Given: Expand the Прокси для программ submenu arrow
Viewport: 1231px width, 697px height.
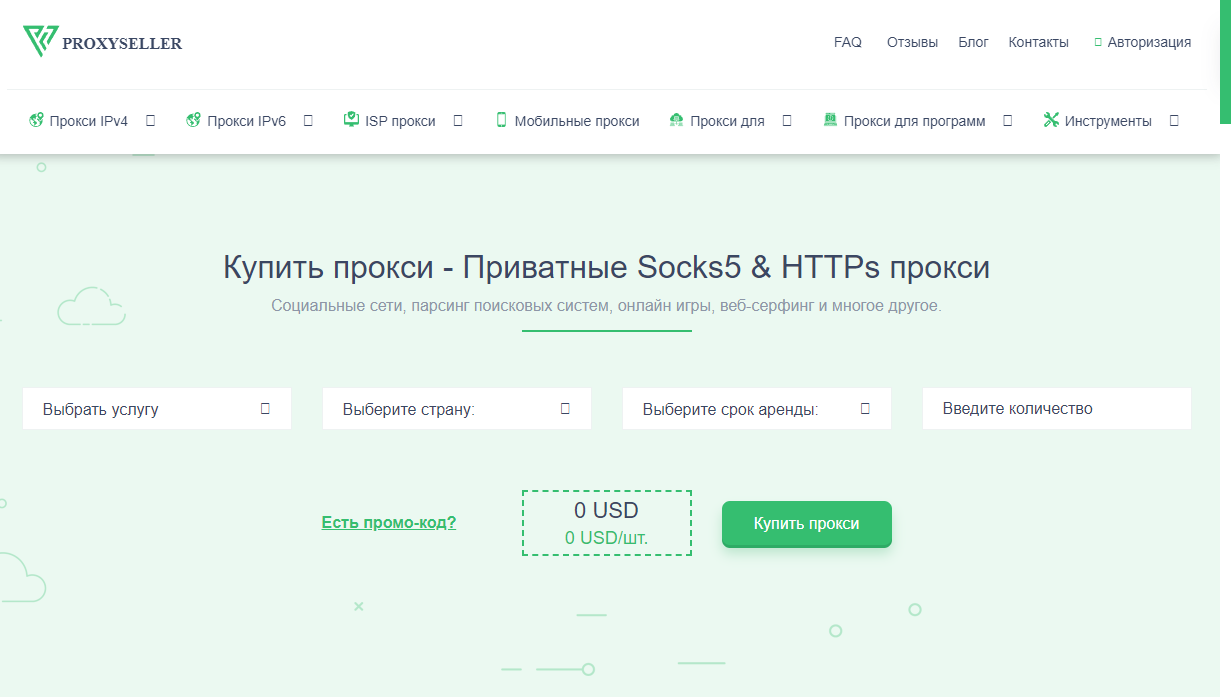Looking at the screenshot, I should [x=1008, y=120].
